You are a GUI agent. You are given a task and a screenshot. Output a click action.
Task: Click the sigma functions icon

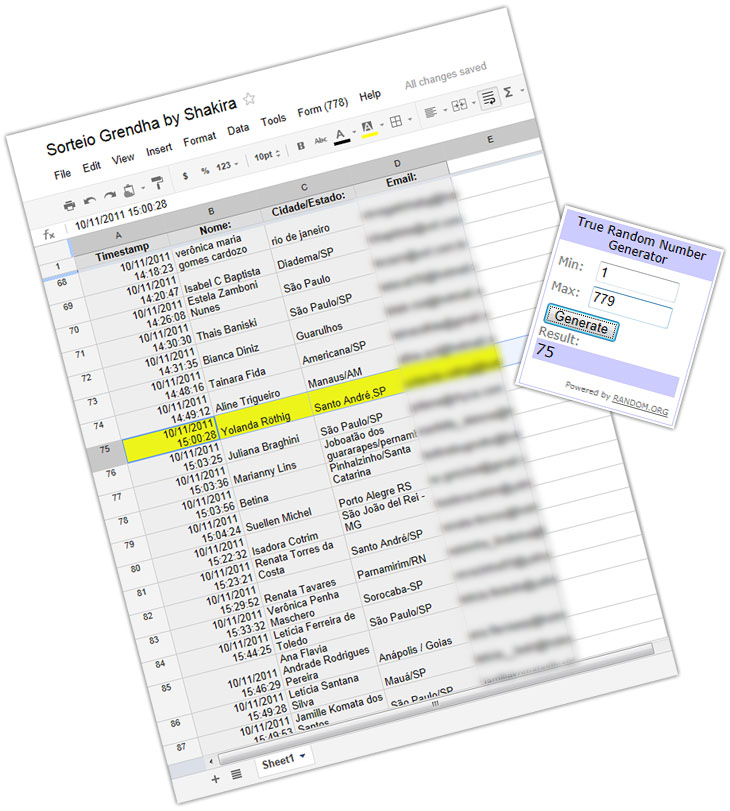pyautogui.click(x=509, y=93)
